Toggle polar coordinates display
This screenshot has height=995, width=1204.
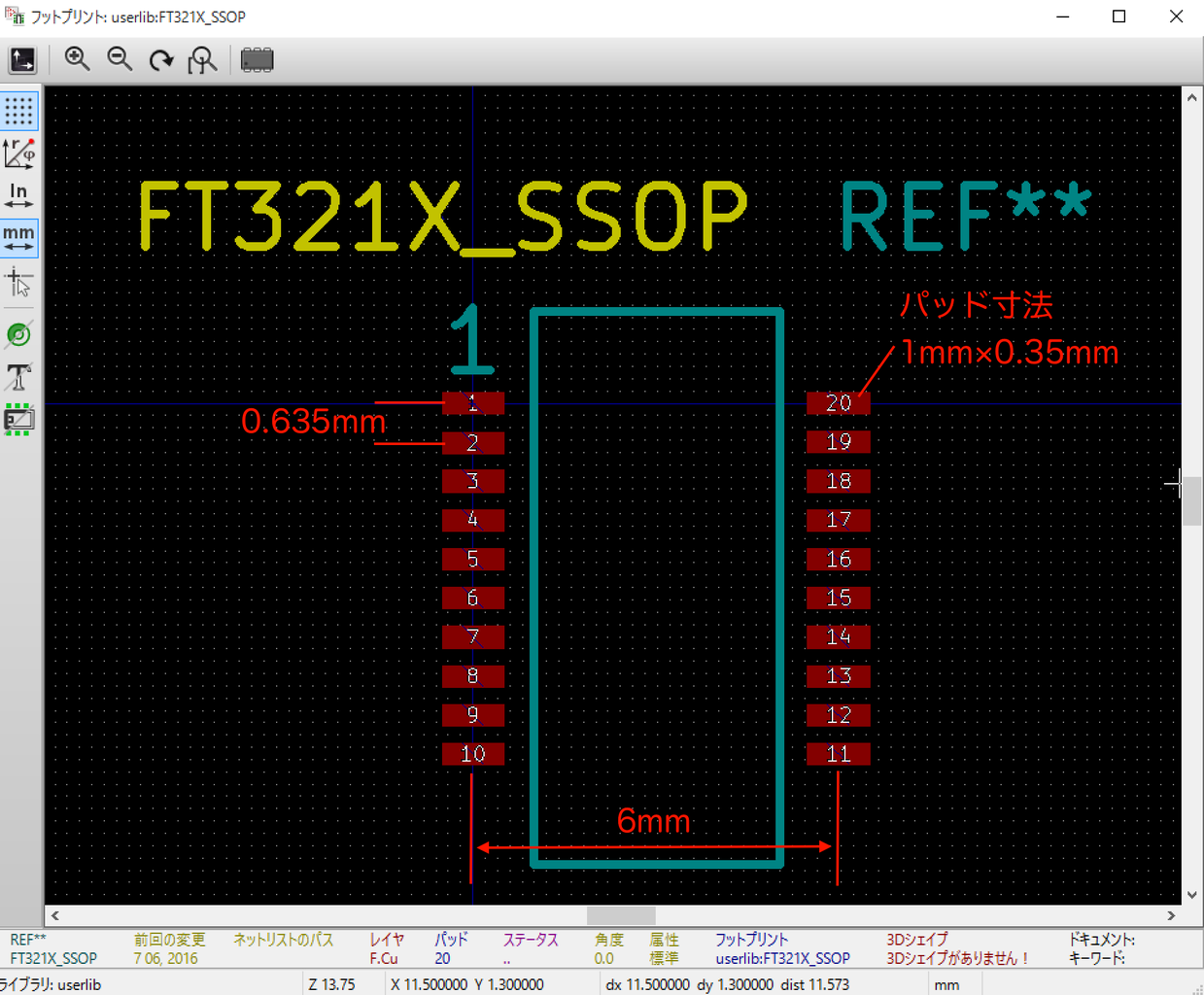coord(18,154)
